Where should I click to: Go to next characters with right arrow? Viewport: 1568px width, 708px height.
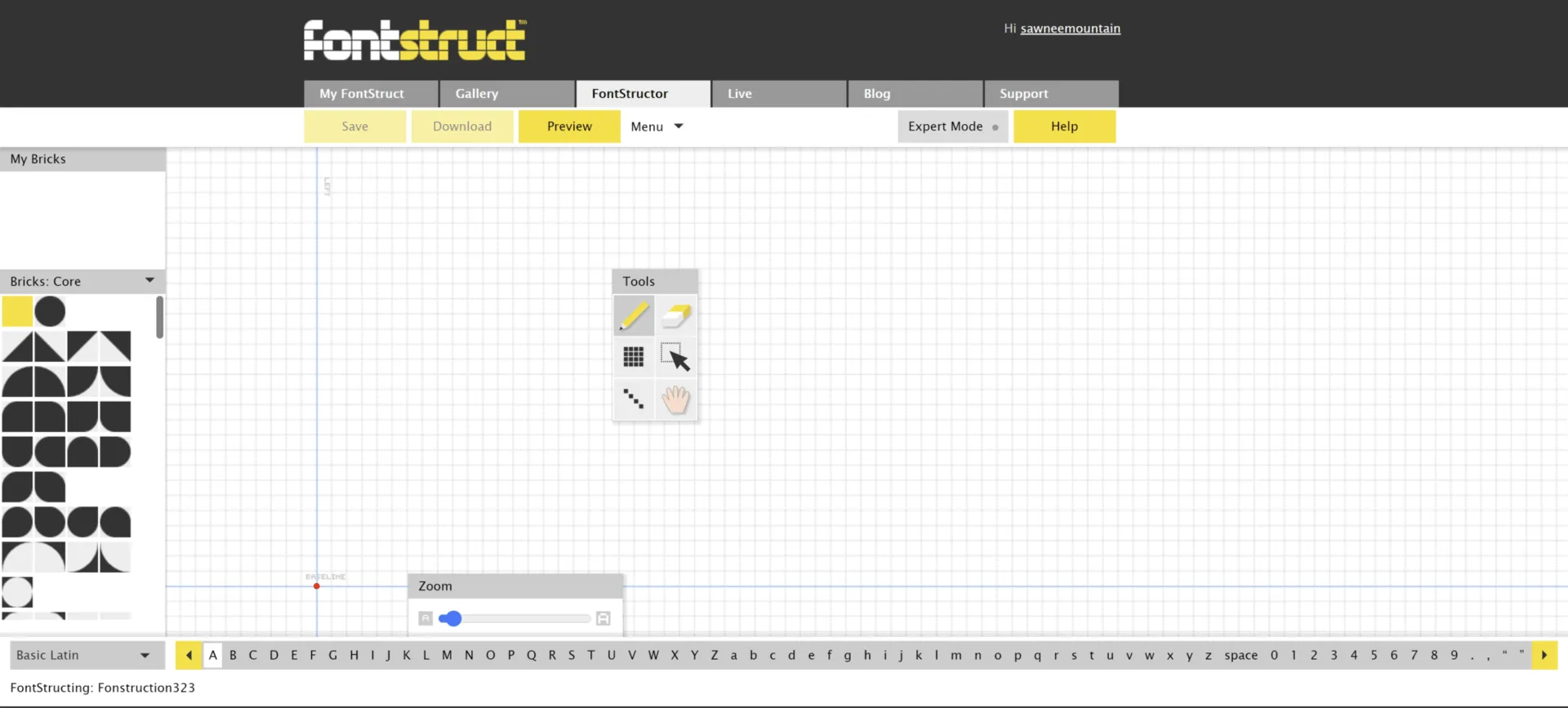click(x=1544, y=655)
